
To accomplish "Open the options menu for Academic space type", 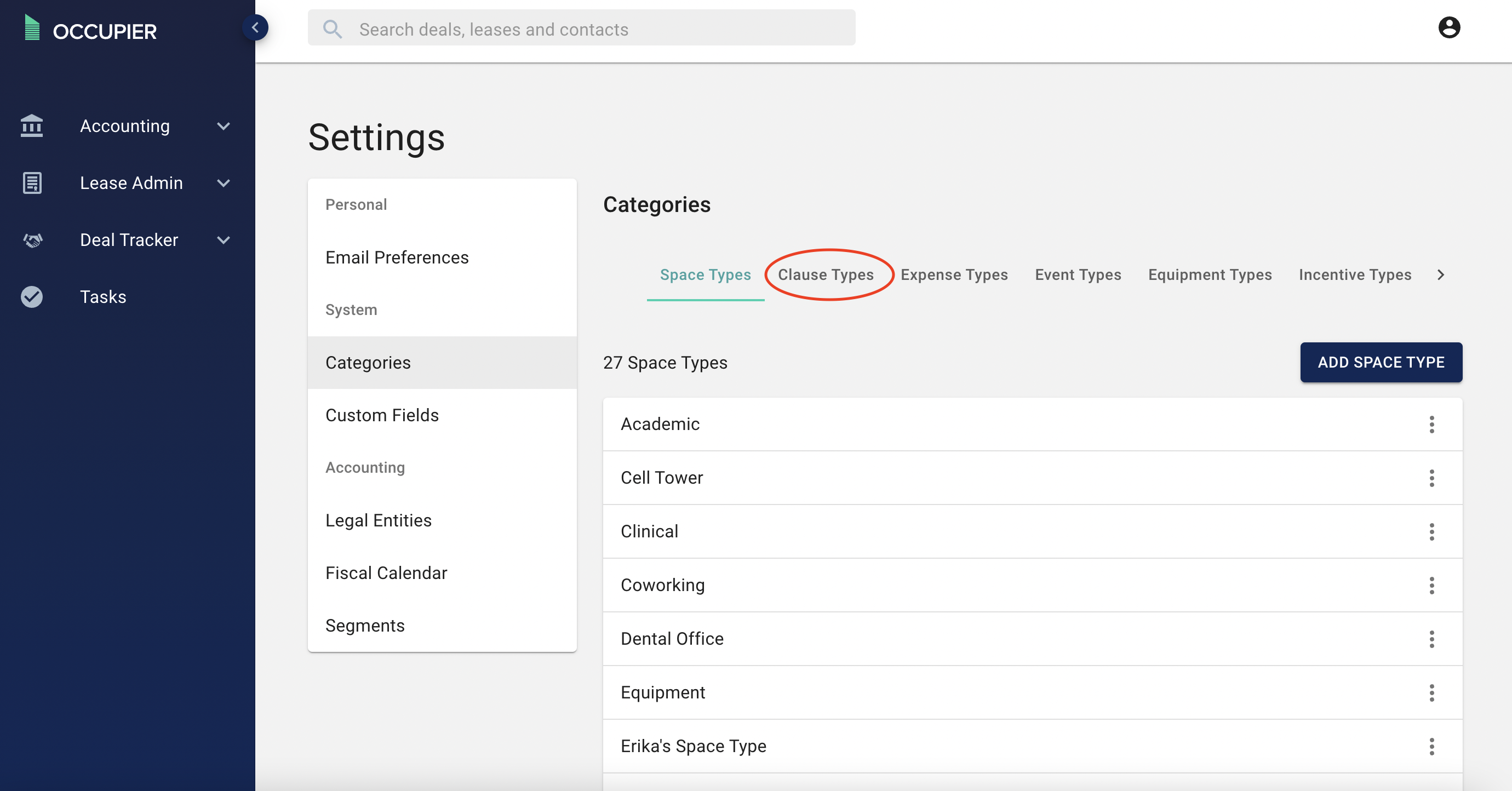I will tap(1433, 424).
